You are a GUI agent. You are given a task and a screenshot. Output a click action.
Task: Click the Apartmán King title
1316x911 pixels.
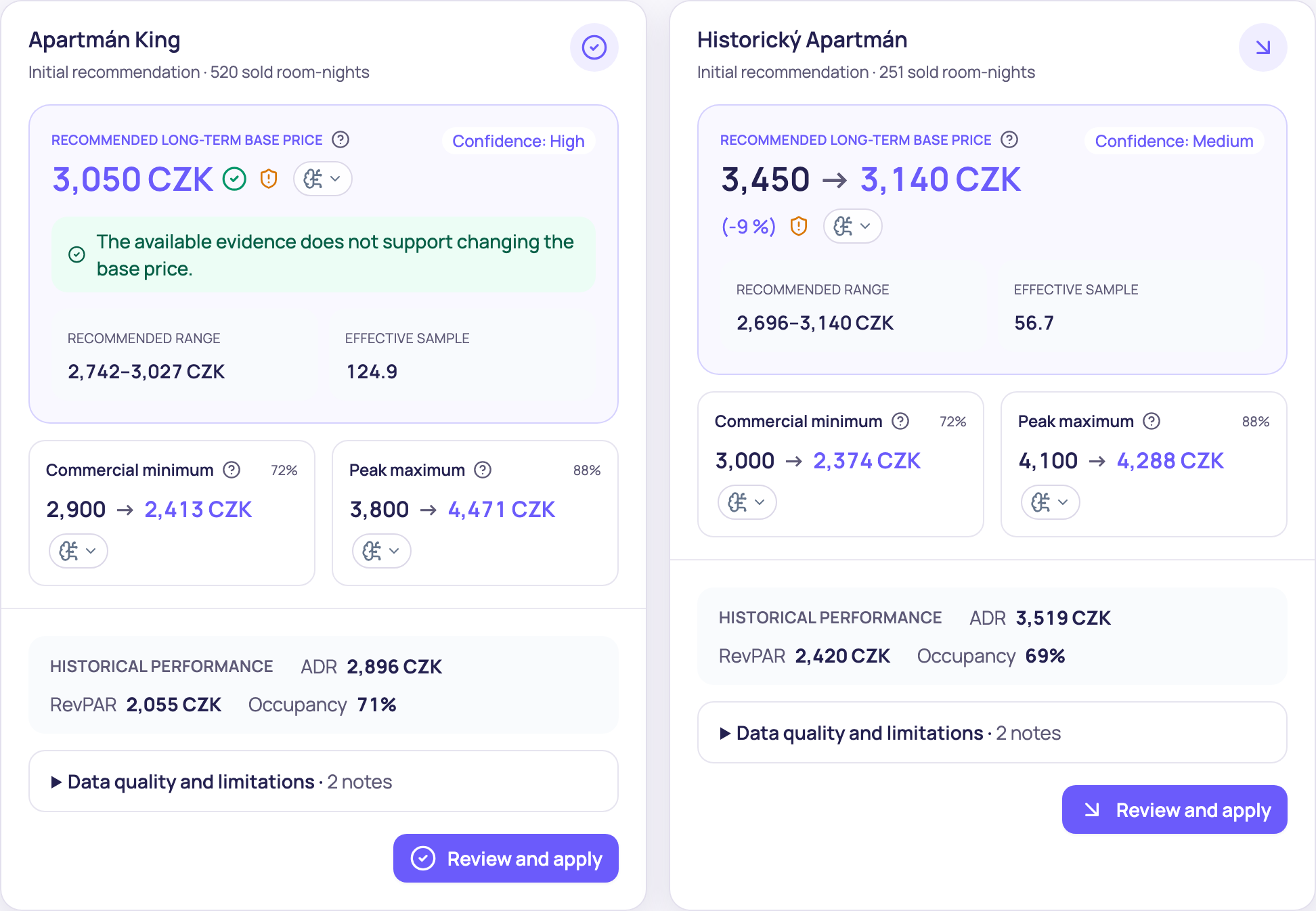[x=104, y=40]
